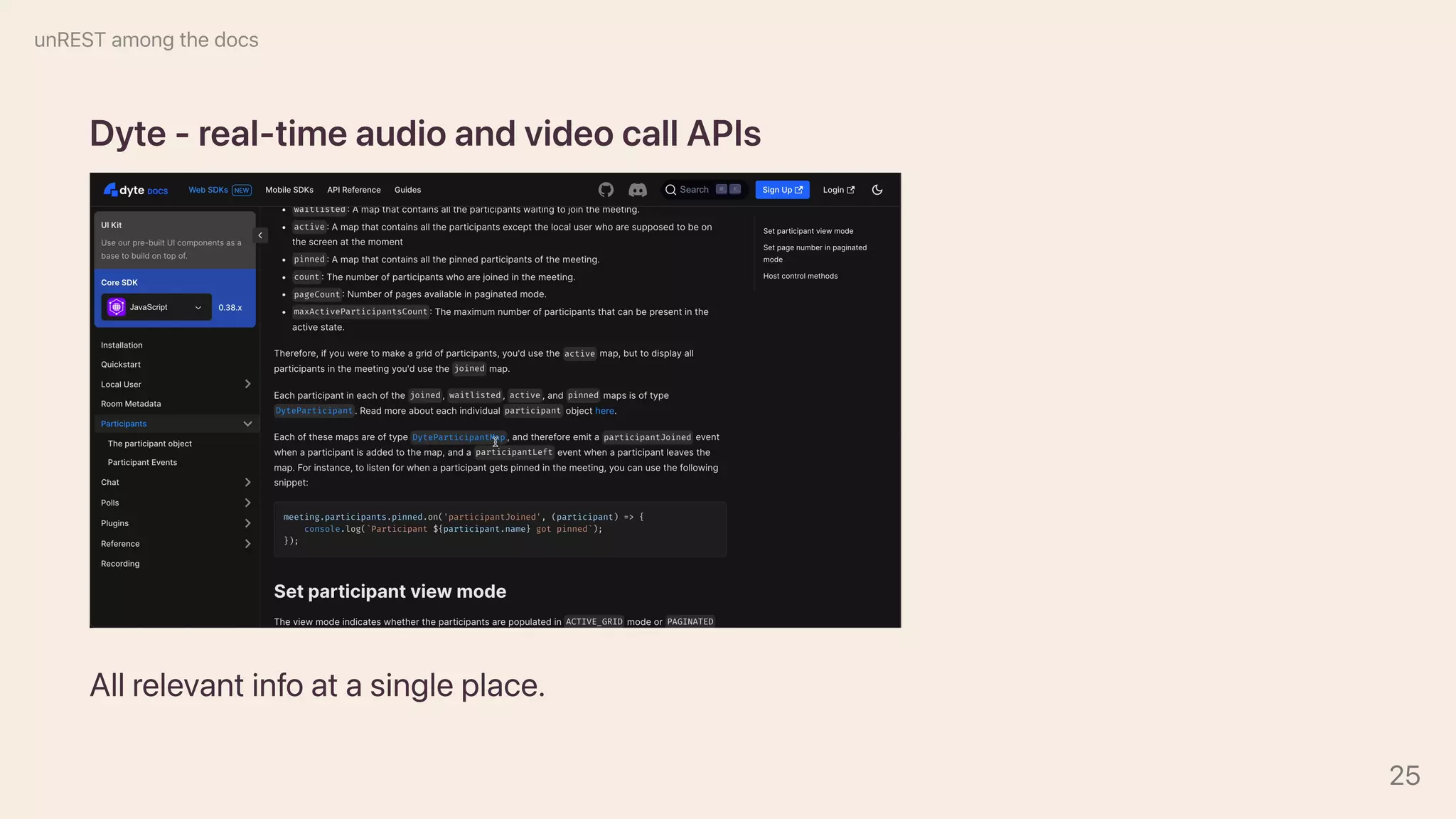1456x819 pixels.
Task: Click the Dyte docs logo
Action: [136, 190]
